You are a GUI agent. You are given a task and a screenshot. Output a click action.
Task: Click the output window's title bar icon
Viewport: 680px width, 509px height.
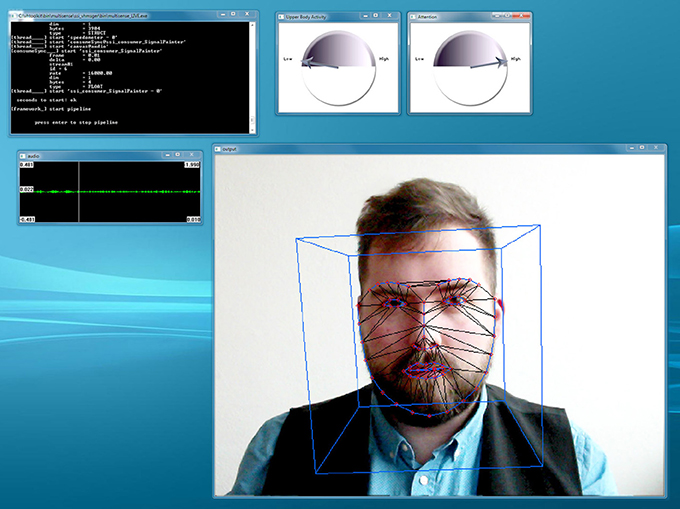pos(218,149)
